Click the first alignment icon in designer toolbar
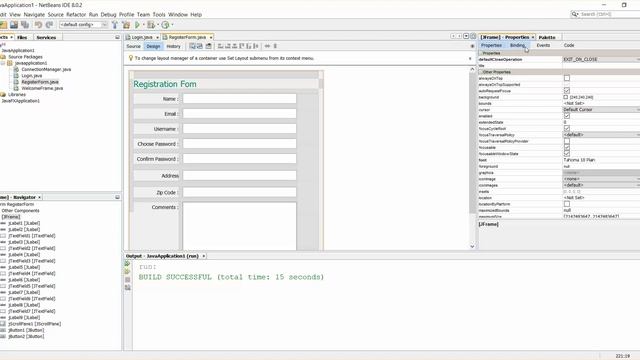The image size is (640, 360). coord(220,46)
